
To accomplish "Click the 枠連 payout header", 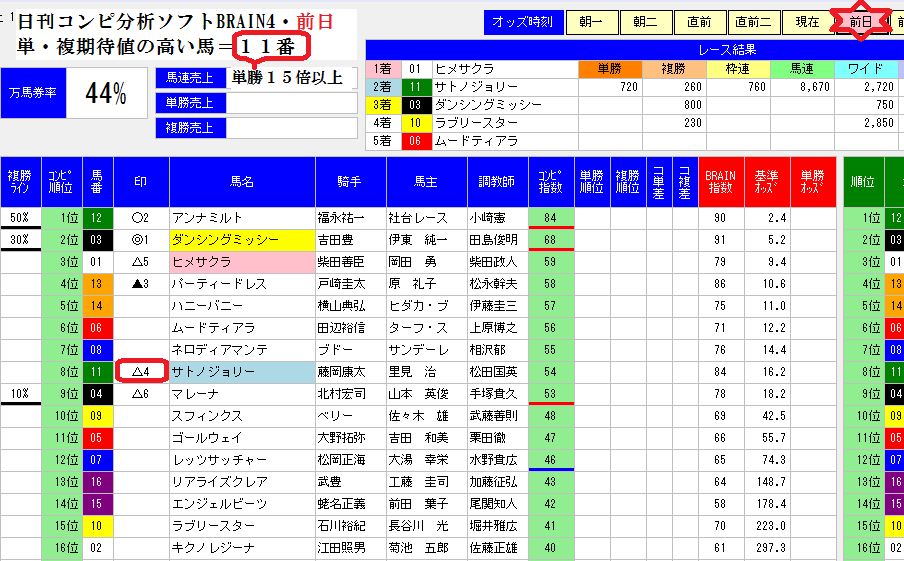I will tap(737, 69).
